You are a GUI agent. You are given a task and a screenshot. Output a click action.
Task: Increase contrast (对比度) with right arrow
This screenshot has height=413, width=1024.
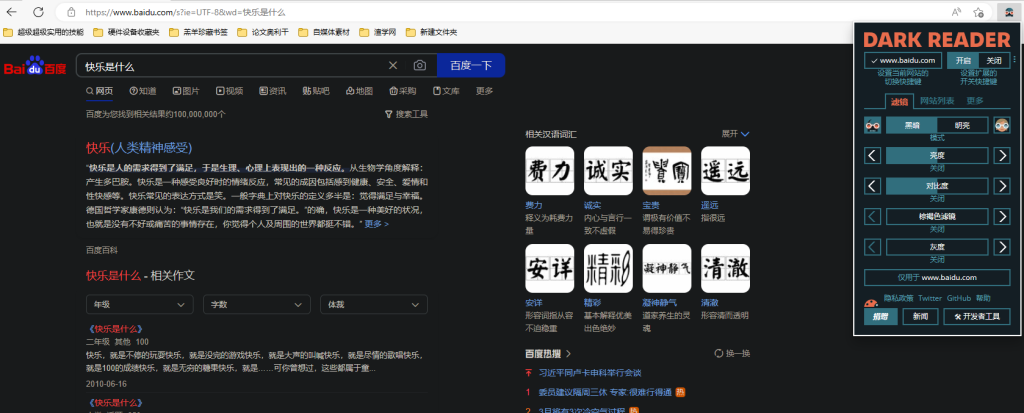(1002, 186)
